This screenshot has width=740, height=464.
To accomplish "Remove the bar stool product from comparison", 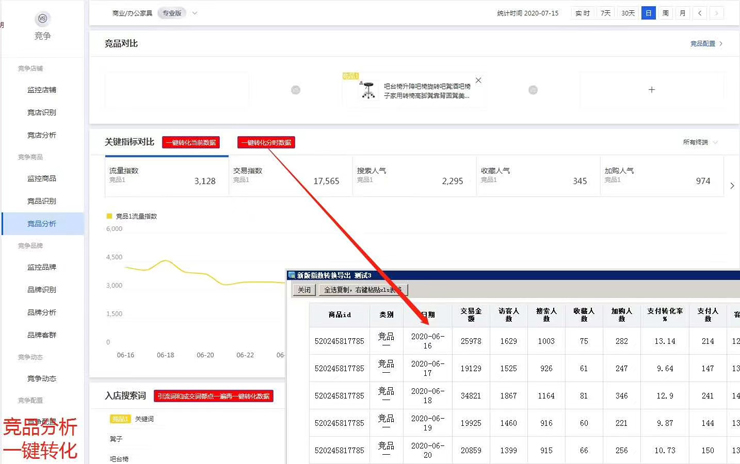I will pos(478,81).
